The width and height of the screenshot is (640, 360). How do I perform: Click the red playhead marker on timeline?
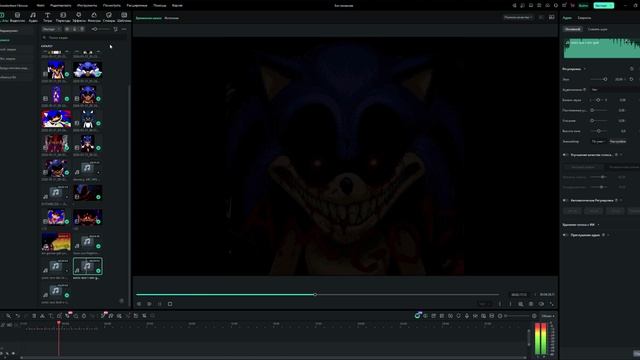point(59,323)
